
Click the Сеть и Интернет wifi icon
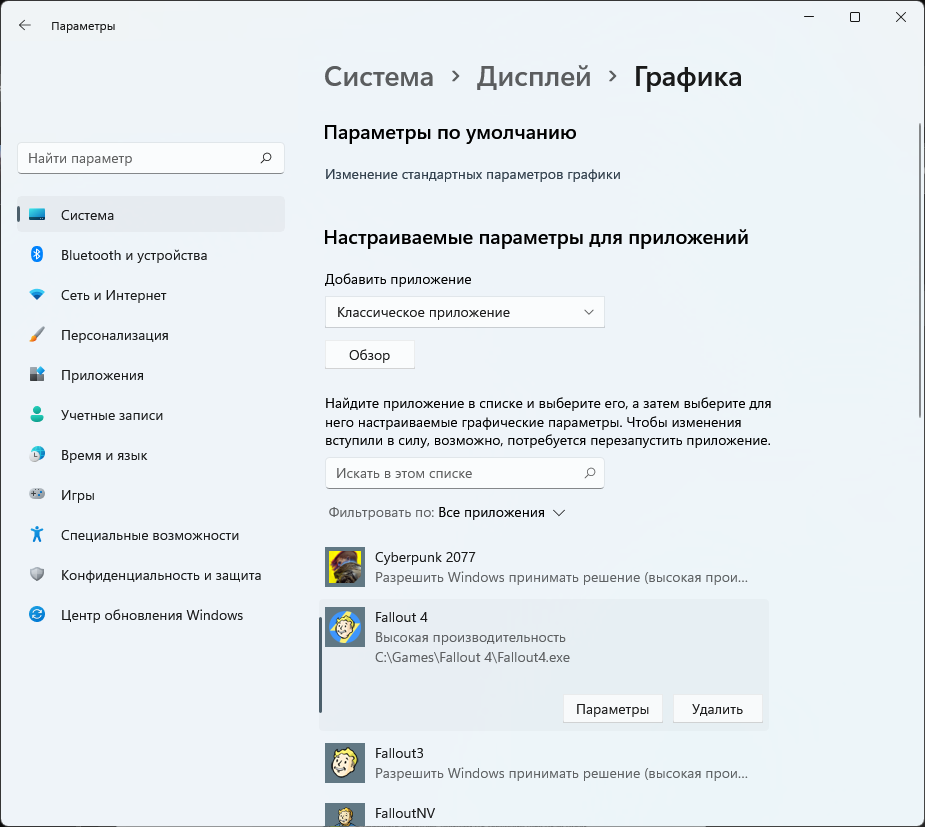(x=37, y=295)
